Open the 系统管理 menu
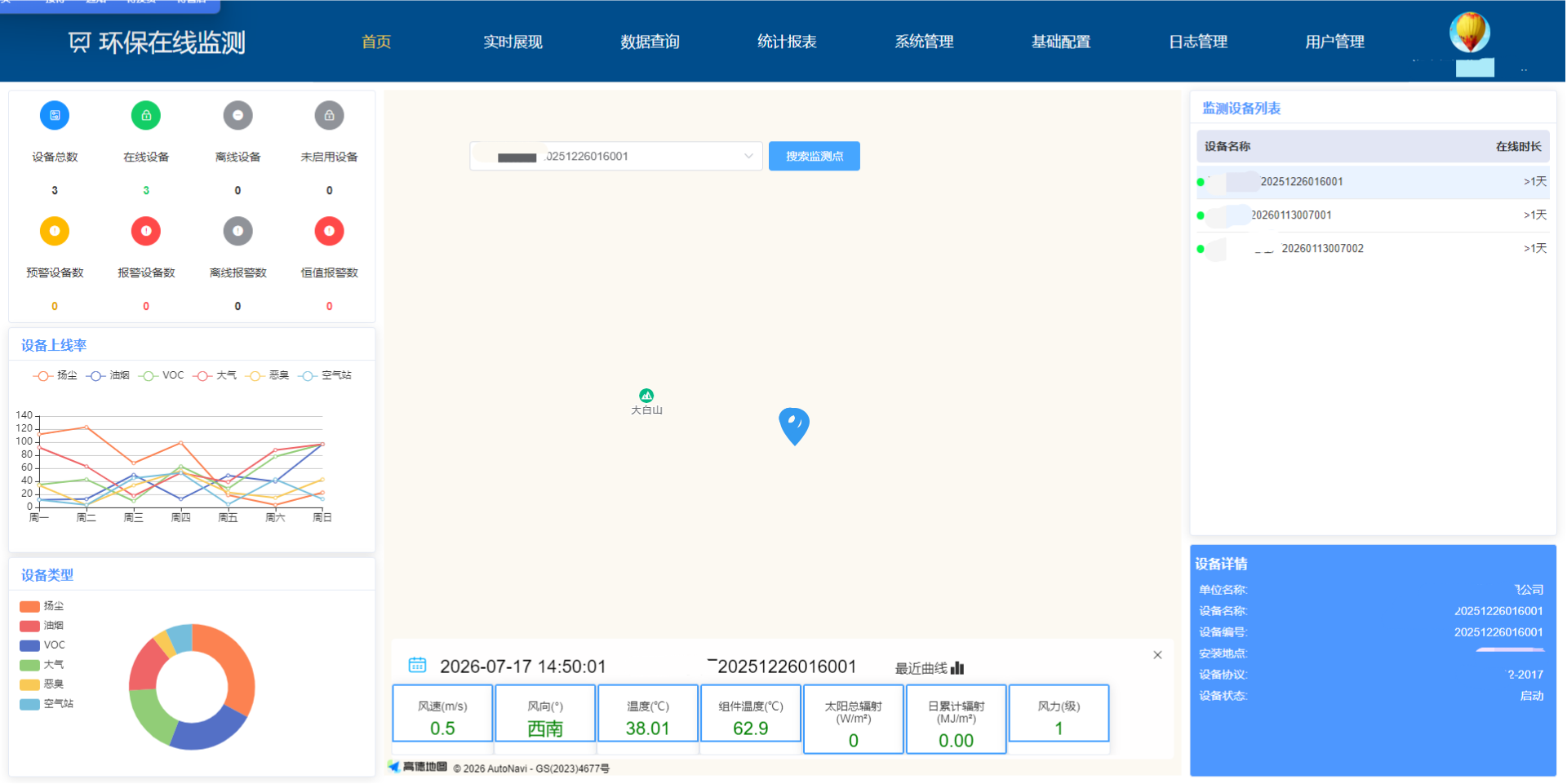The height and width of the screenshot is (784, 1567). click(924, 42)
